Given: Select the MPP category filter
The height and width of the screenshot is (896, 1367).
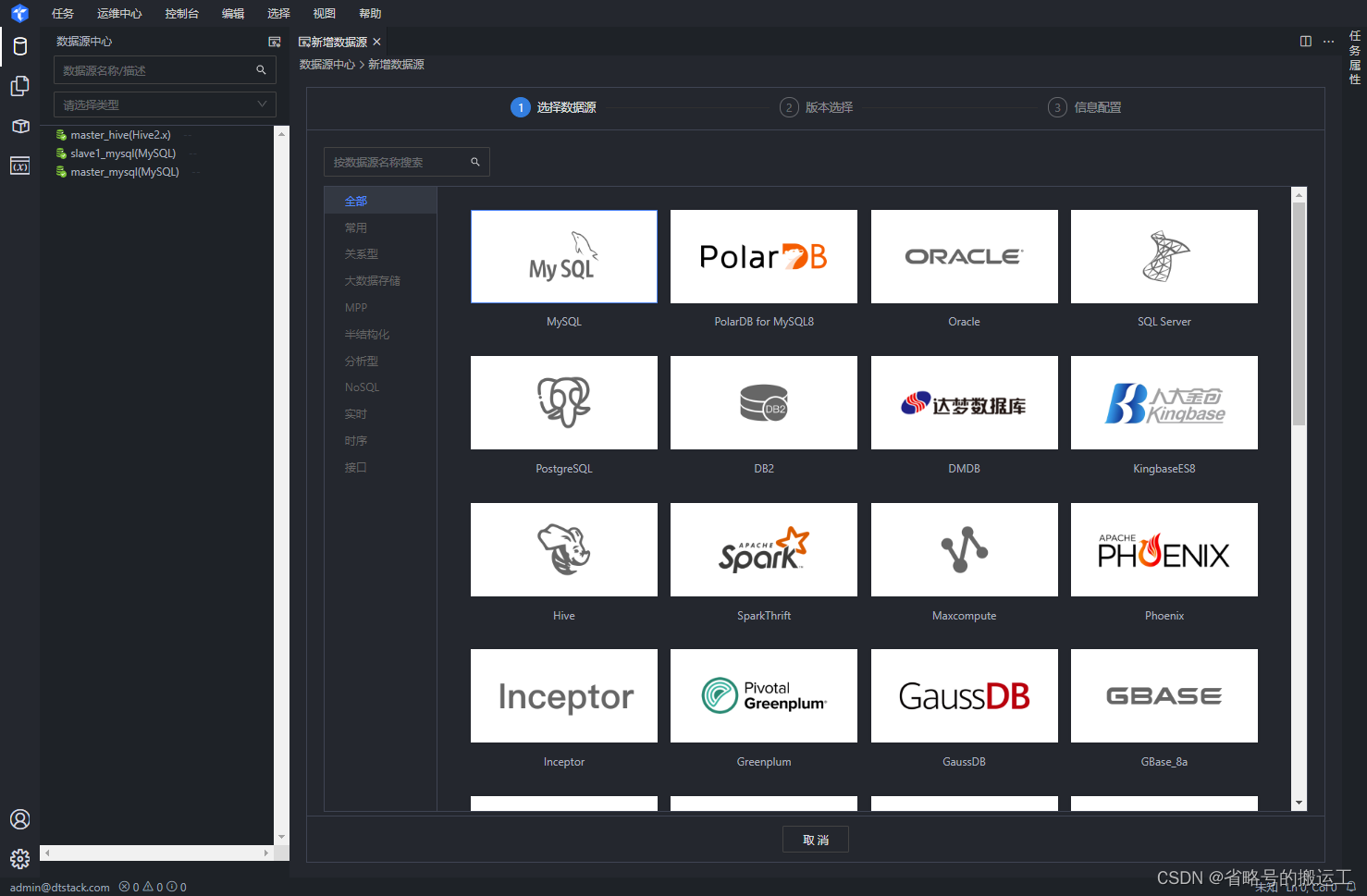Looking at the screenshot, I should coord(380,307).
